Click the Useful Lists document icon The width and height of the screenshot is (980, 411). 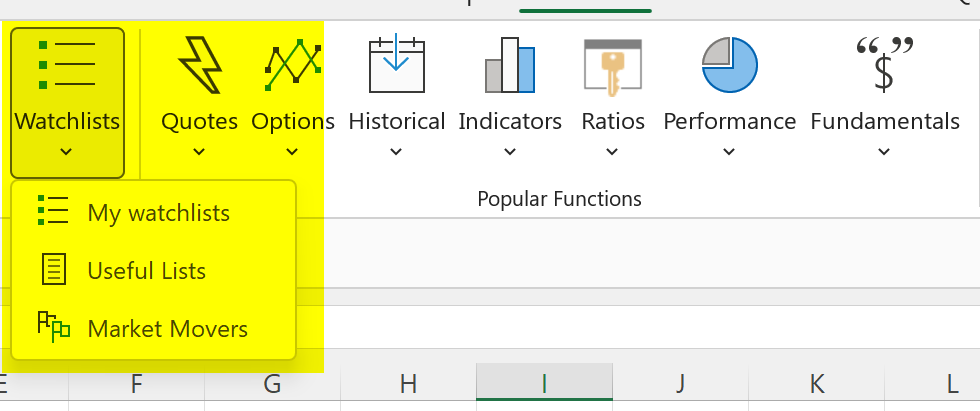coord(54,269)
